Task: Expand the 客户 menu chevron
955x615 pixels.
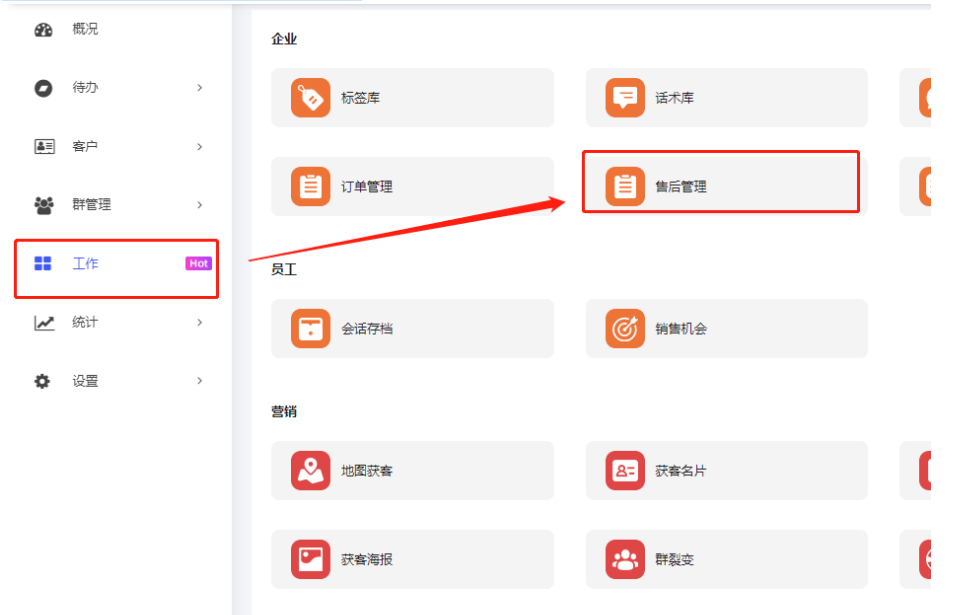Action: (x=200, y=147)
